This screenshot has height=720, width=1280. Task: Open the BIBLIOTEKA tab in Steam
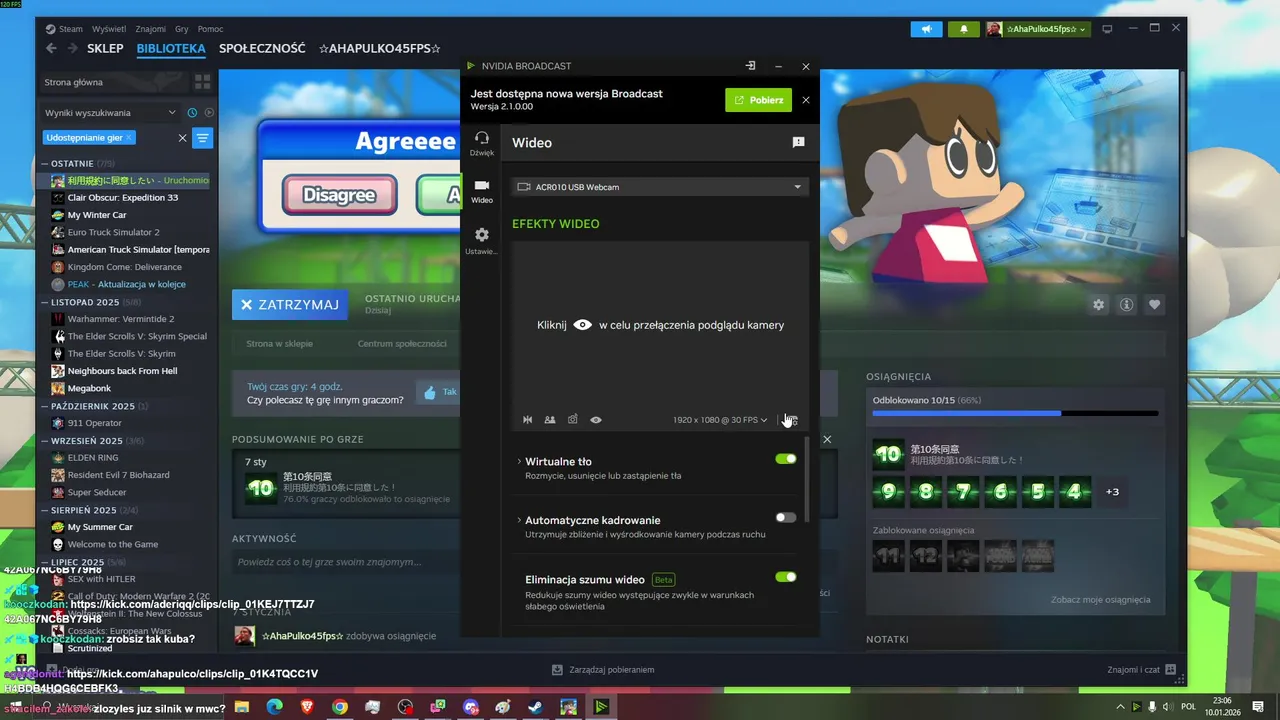171,48
